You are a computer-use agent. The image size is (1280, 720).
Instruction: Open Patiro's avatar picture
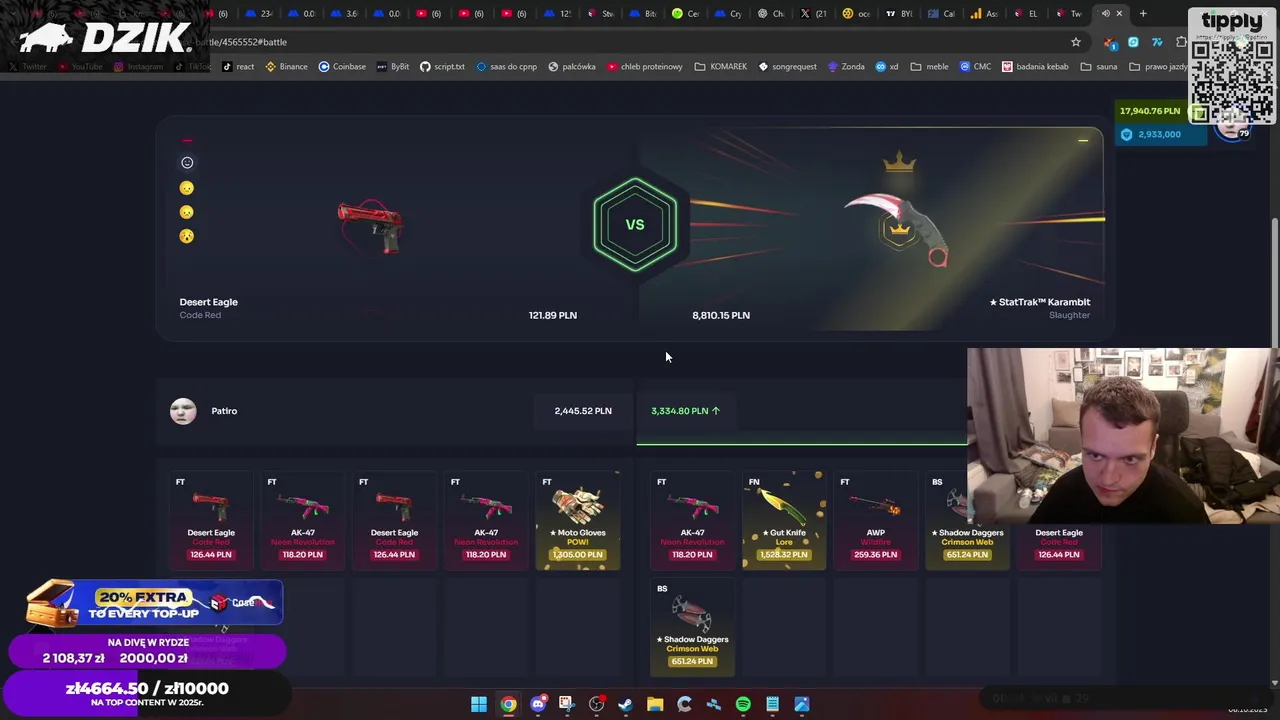point(183,411)
